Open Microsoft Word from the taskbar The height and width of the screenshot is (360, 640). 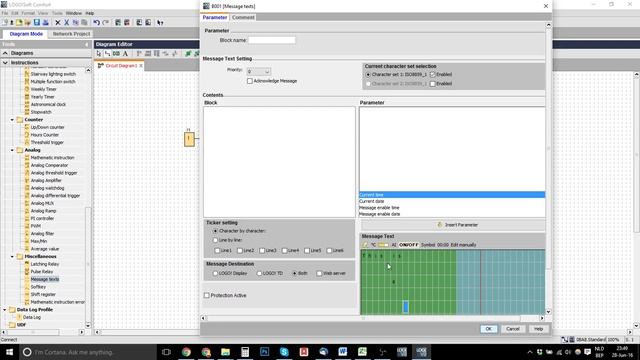pos(342,352)
